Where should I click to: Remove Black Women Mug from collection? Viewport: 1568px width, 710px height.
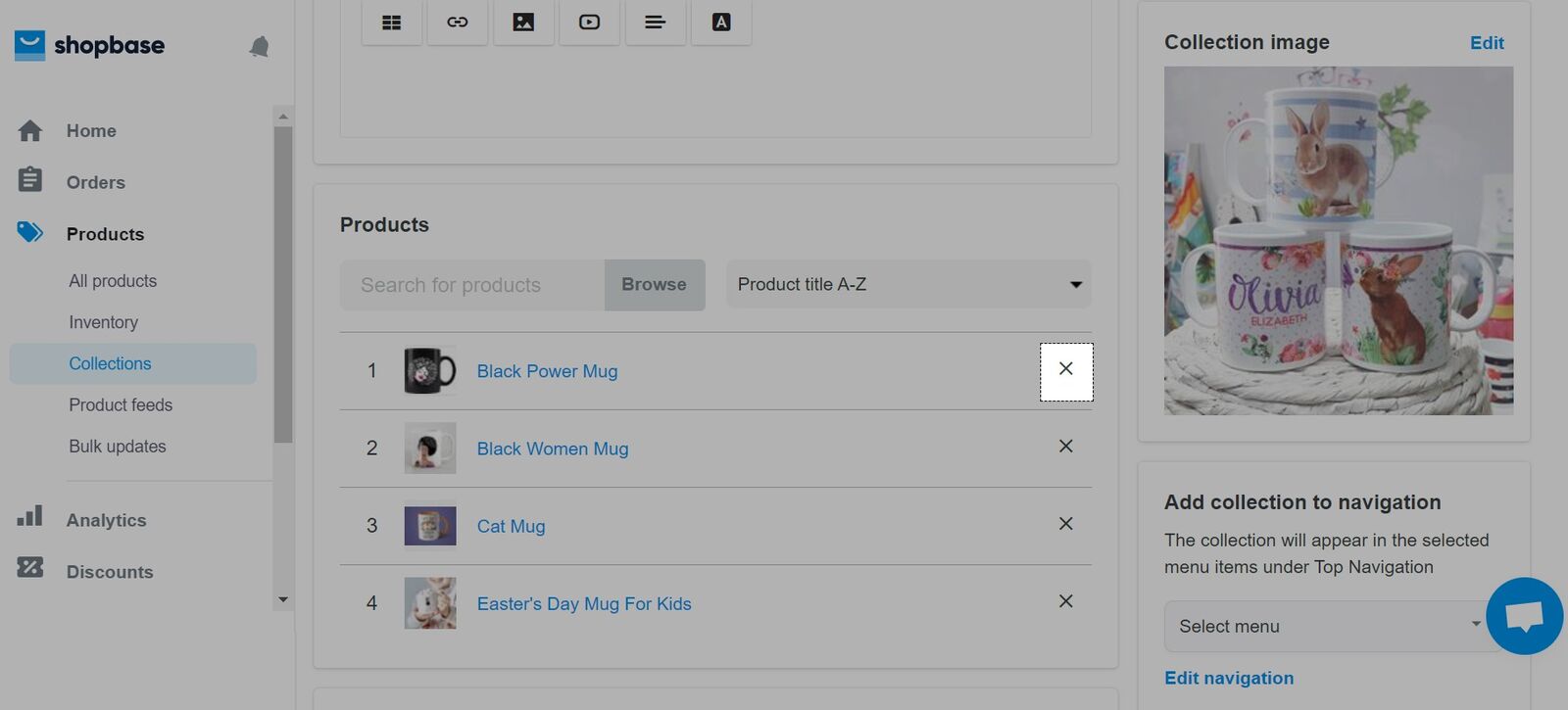click(x=1065, y=447)
